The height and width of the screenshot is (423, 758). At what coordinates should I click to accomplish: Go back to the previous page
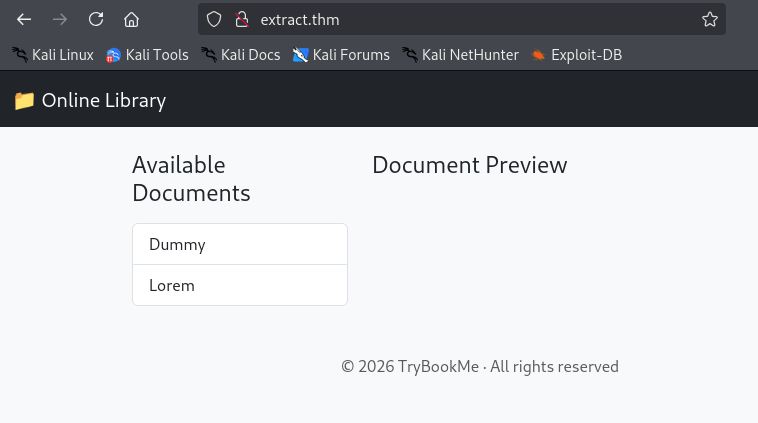pyautogui.click(x=24, y=19)
